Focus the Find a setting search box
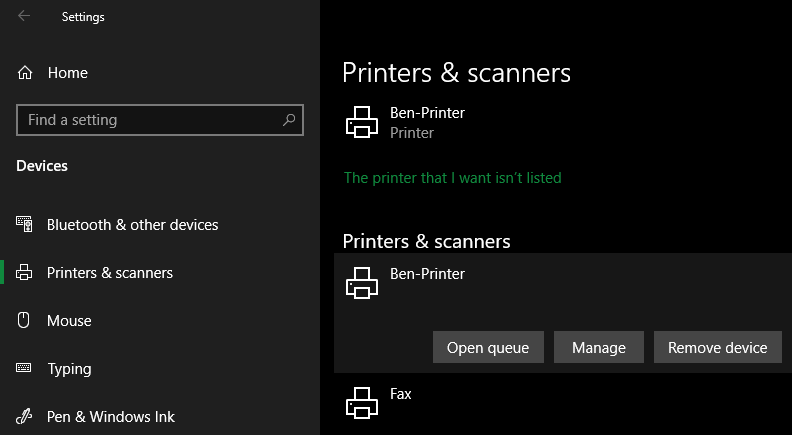792x435 pixels. (x=150, y=120)
